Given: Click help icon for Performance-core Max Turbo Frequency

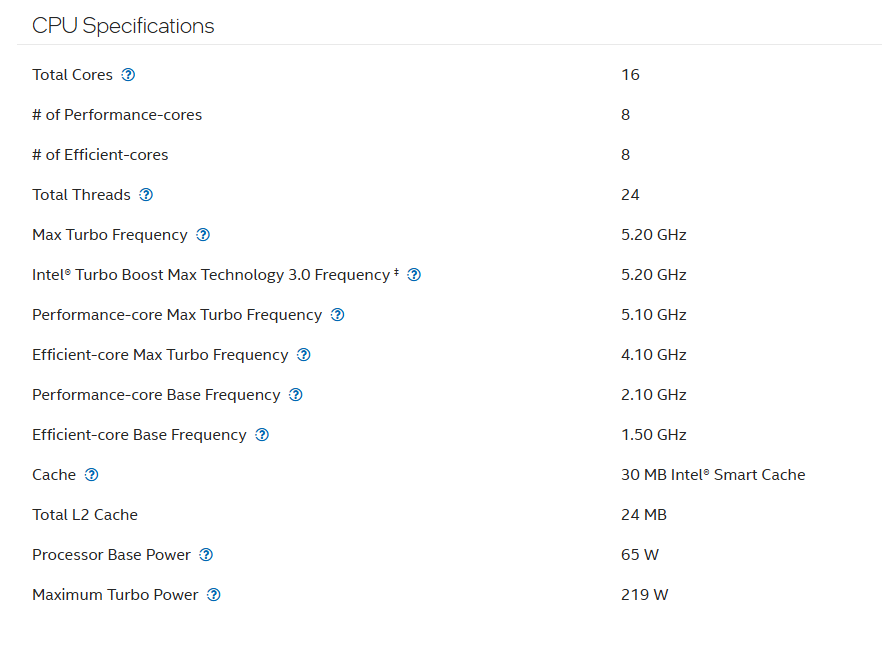Looking at the screenshot, I should [337, 315].
